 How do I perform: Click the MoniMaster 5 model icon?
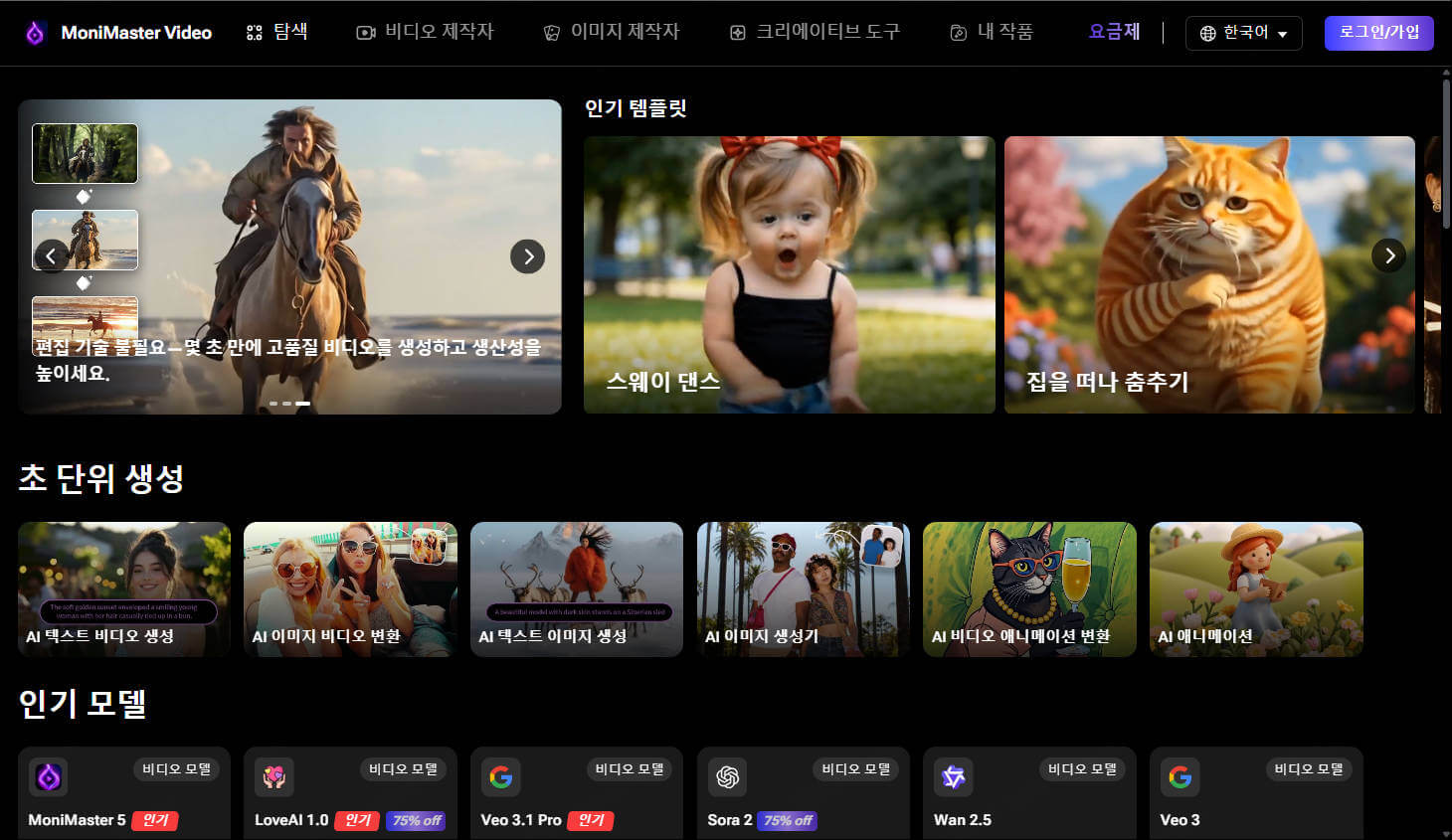(48, 777)
